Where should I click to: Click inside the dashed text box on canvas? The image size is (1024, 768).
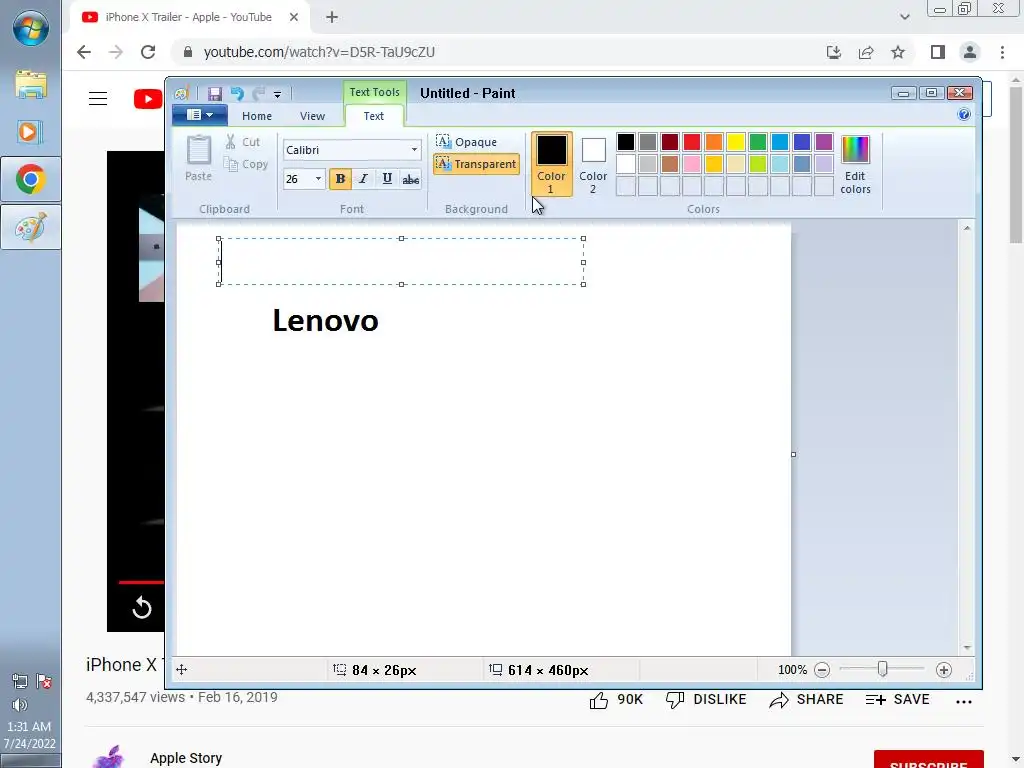(401, 261)
